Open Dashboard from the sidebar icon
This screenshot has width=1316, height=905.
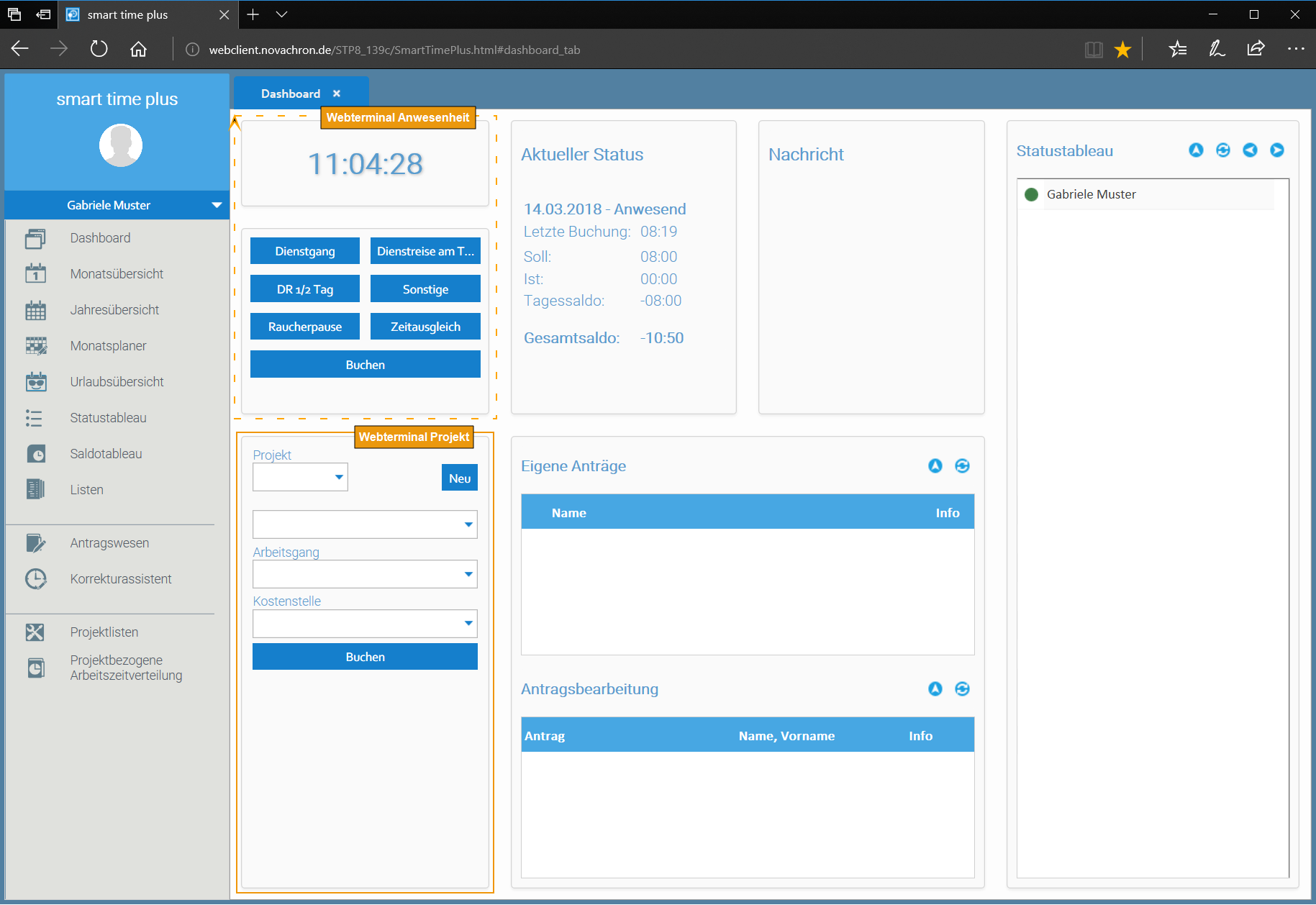[x=35, y=238]
